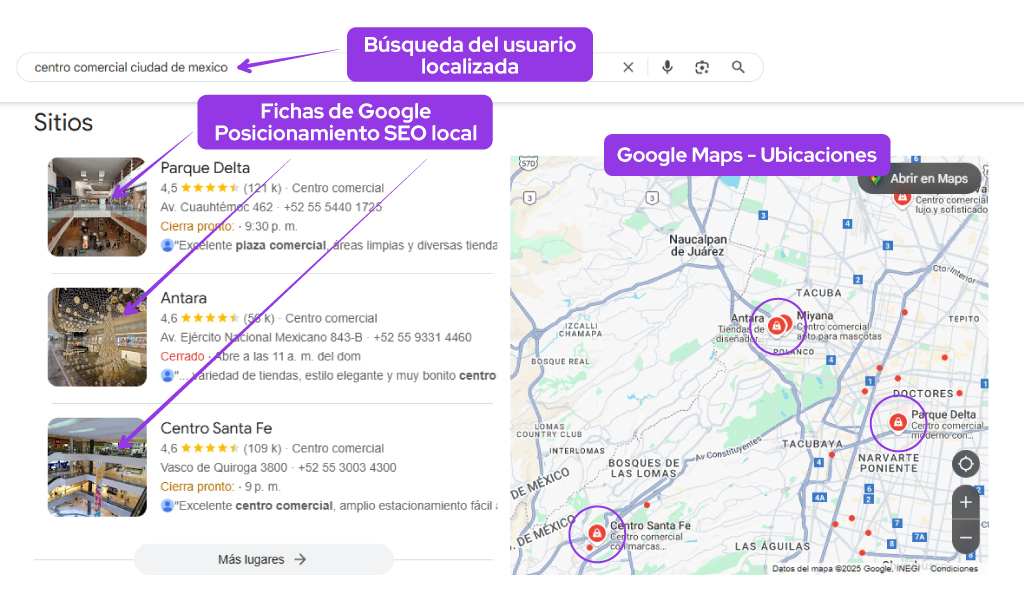Click 'Abrir en Maps' button on the map
Viewport: 1024px width, 600px height.
tap(920, 178)
